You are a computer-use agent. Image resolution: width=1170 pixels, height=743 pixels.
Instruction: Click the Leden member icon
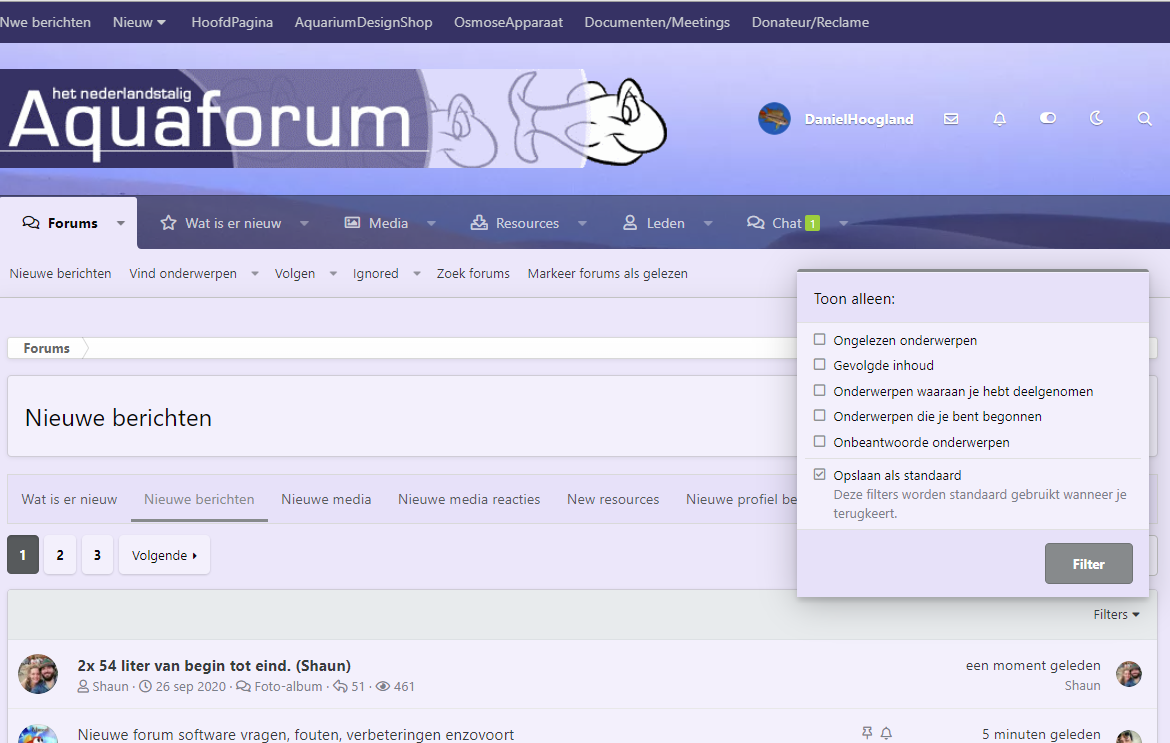(628, 222)
